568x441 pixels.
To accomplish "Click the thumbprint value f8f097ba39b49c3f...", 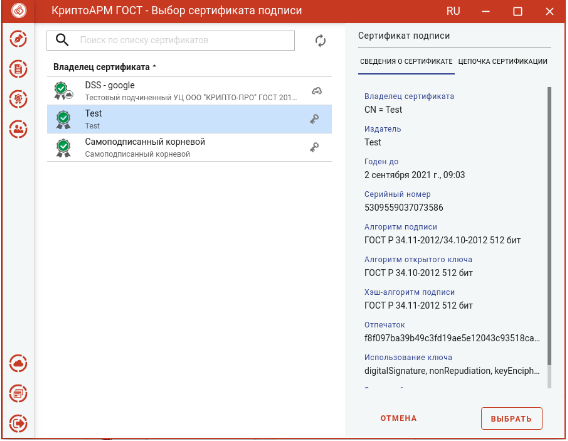I will tap(452, 338).
